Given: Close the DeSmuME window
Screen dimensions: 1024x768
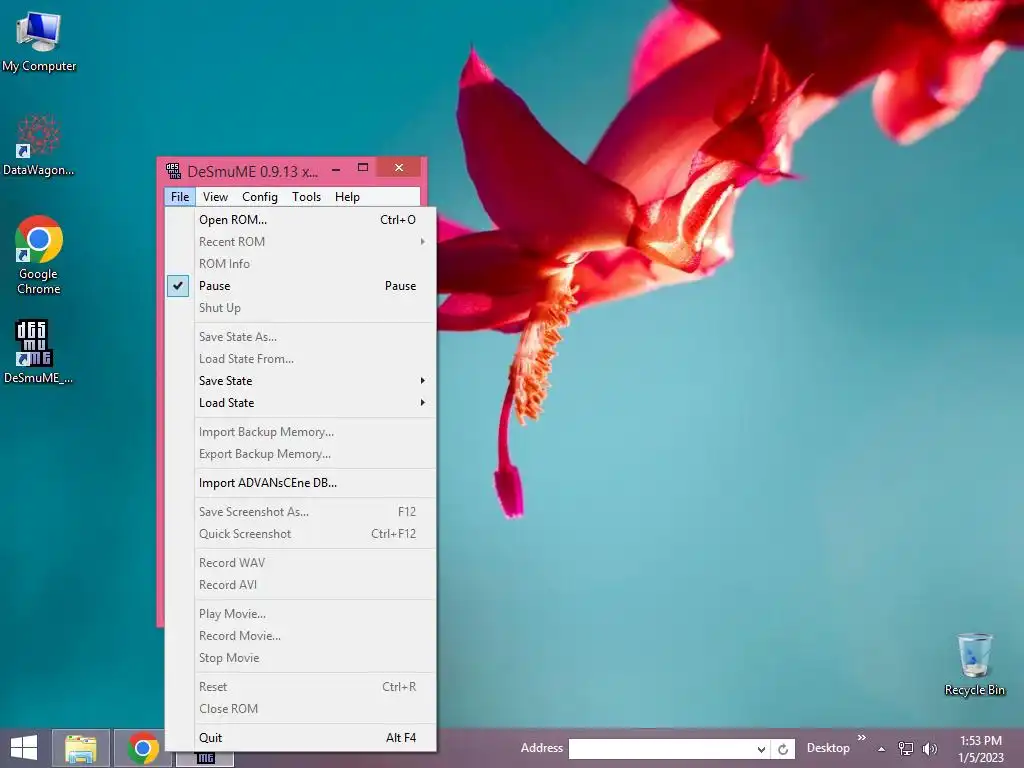Looking at the screenshot, I should coord(399,168).
